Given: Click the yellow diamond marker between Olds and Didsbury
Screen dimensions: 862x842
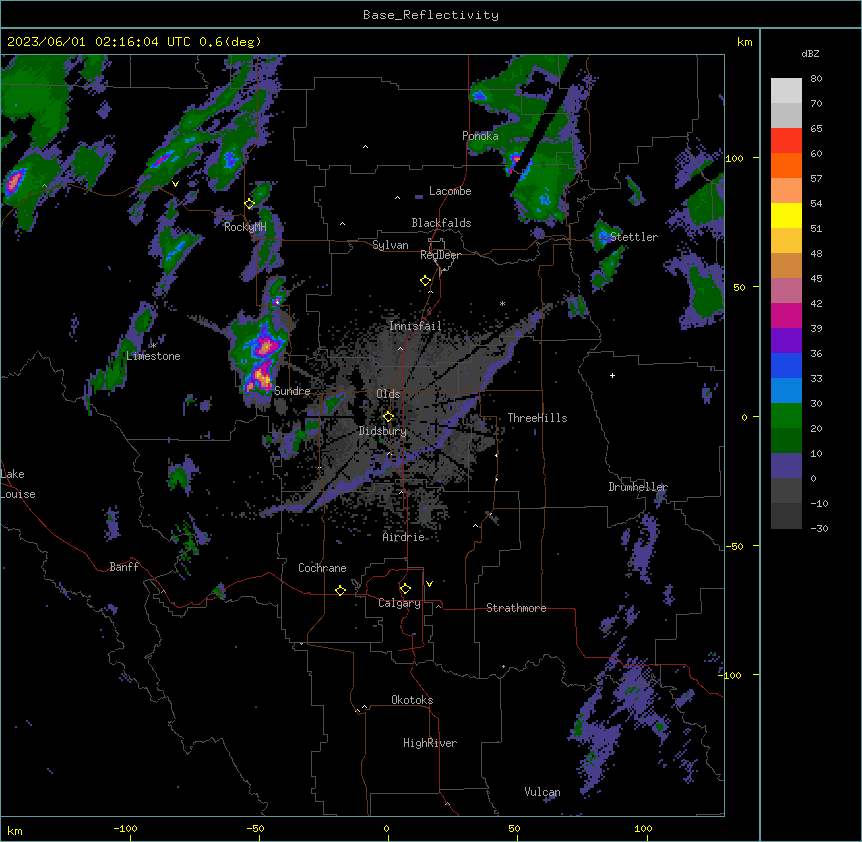Looking at the screenshot, I should click(388, 416).
